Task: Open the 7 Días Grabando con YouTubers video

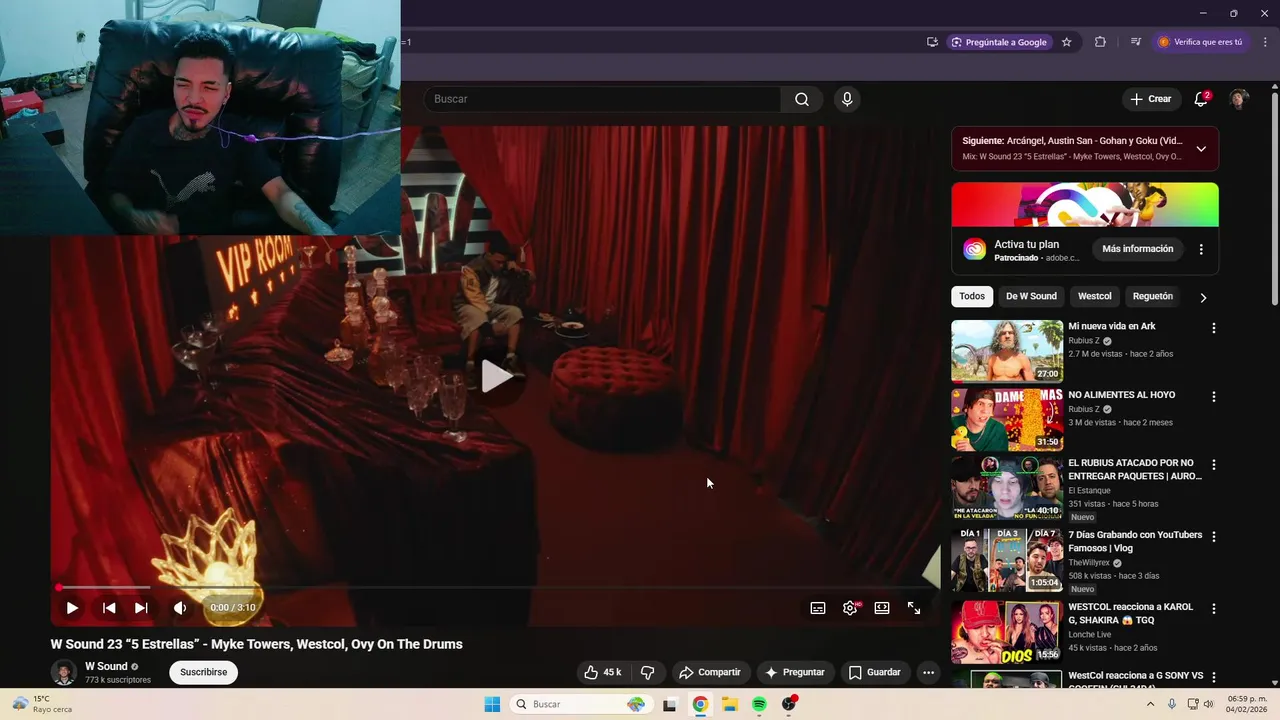Action: [x=1135, y=541]
